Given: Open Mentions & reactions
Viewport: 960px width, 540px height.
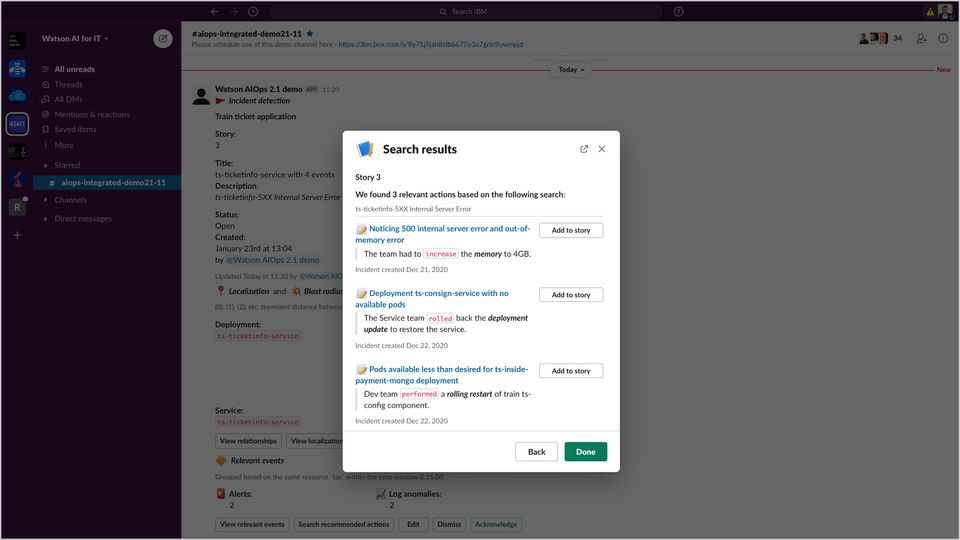Looking at the screenshot, I should pos(92,114).
